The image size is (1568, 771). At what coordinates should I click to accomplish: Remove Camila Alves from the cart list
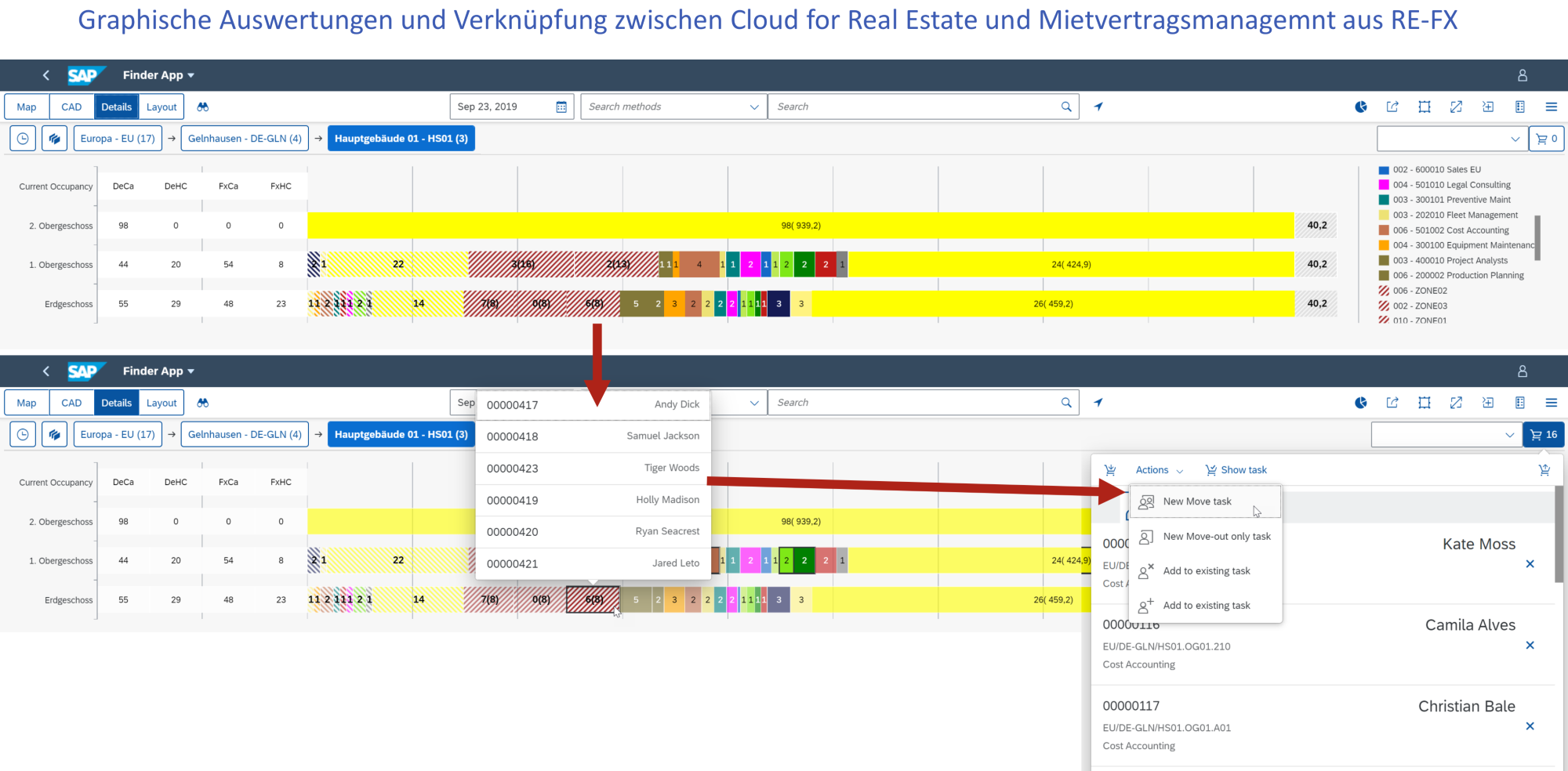[x=1530, y=646]
